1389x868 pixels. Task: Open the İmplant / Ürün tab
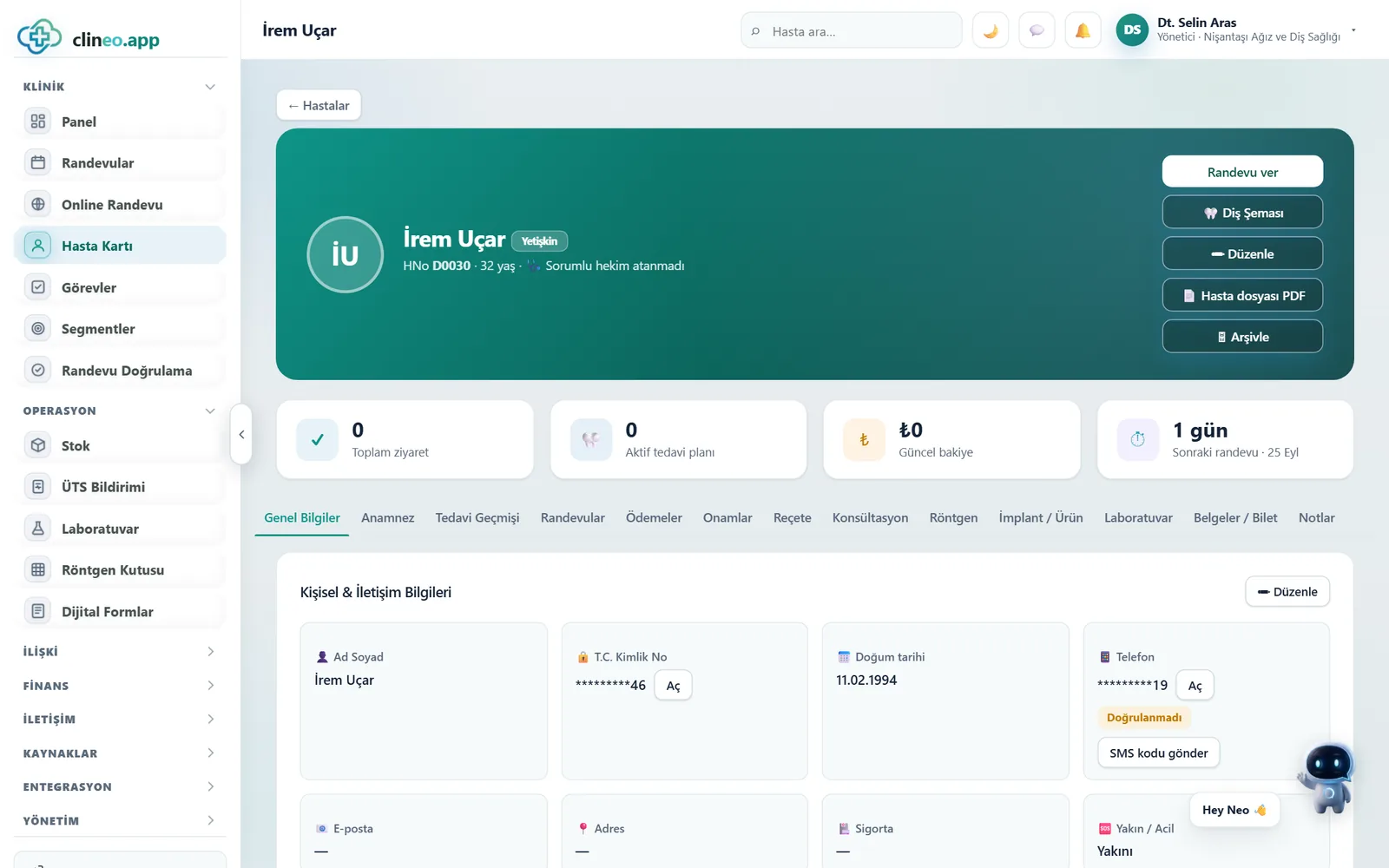click(1041, 517)
